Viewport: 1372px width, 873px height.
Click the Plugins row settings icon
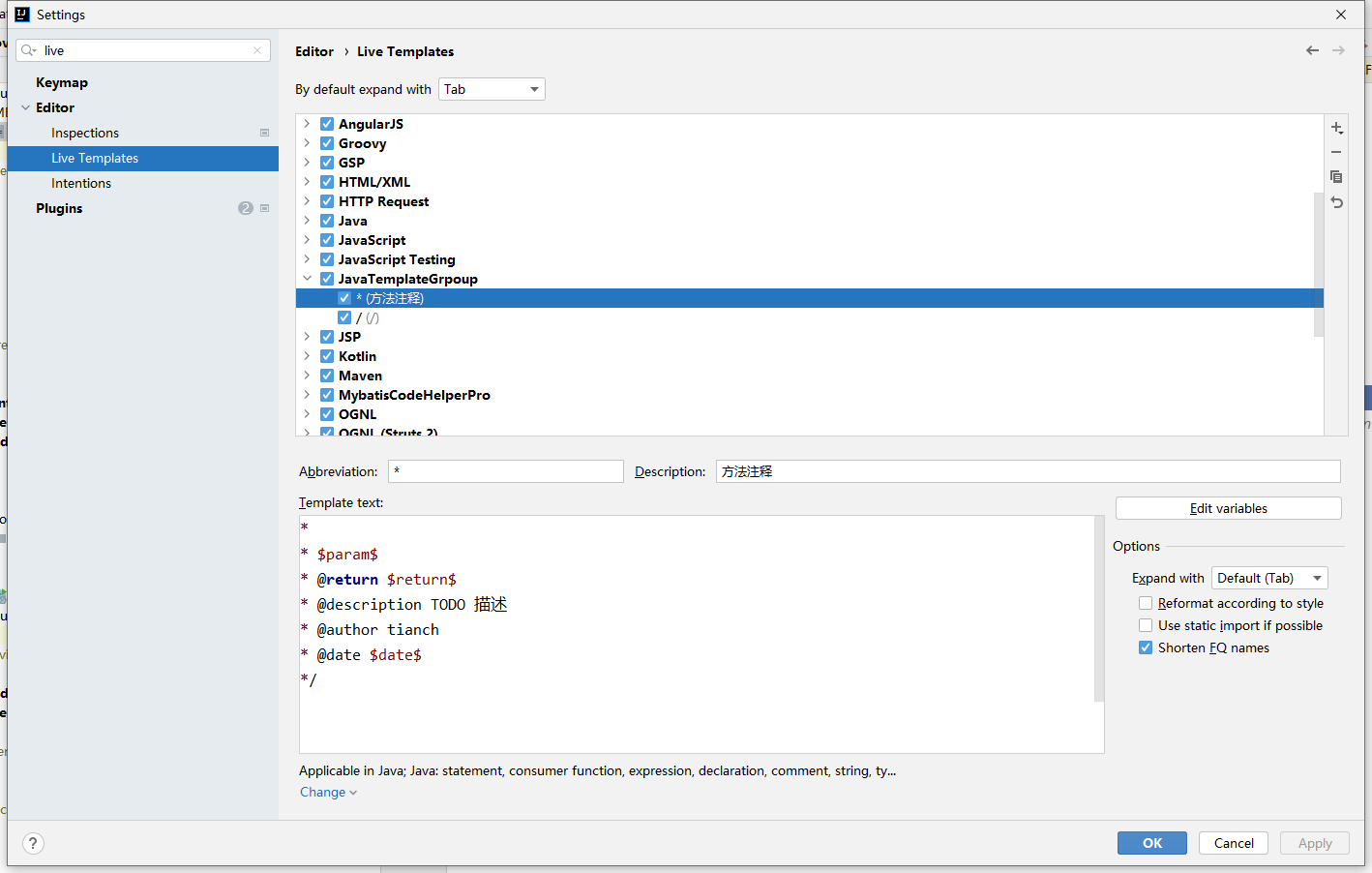point(264,208)
